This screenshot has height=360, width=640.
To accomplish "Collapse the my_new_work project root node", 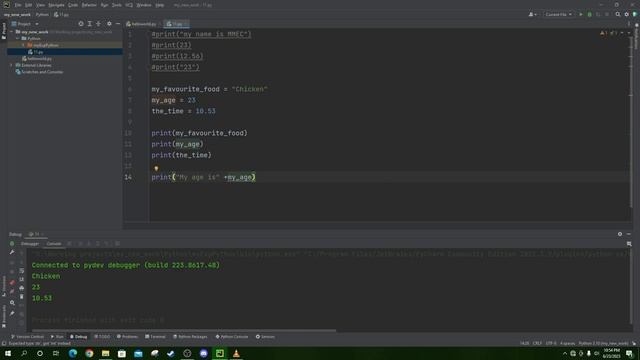I will pos(12,32).
